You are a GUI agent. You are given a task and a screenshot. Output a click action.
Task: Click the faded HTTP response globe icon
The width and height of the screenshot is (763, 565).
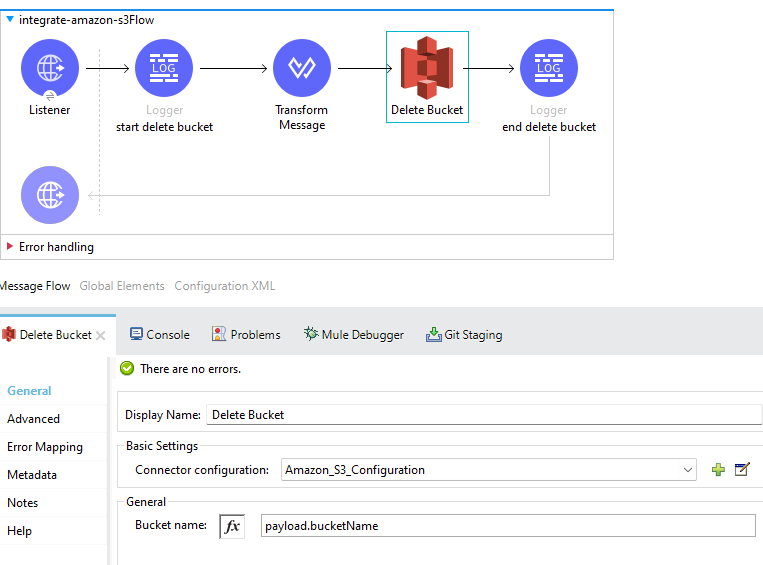(49, 194)
